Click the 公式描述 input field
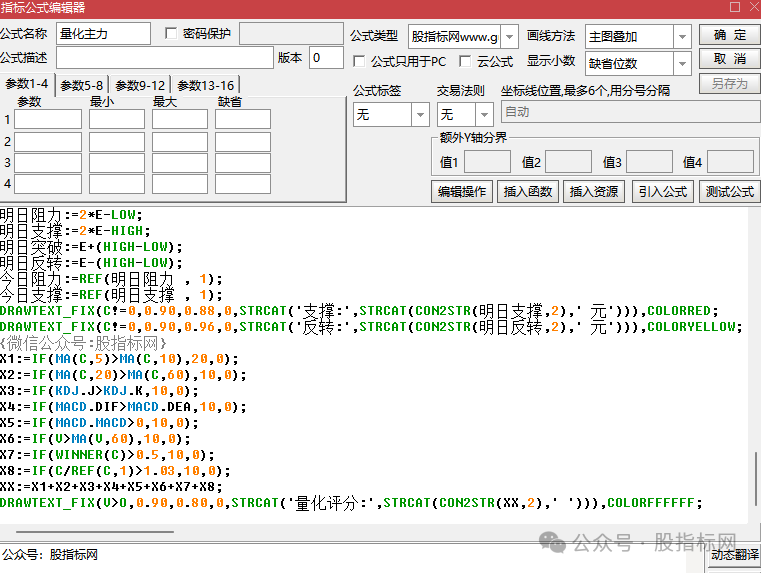This screenshot has height=573, width=761. coord(165,58)
